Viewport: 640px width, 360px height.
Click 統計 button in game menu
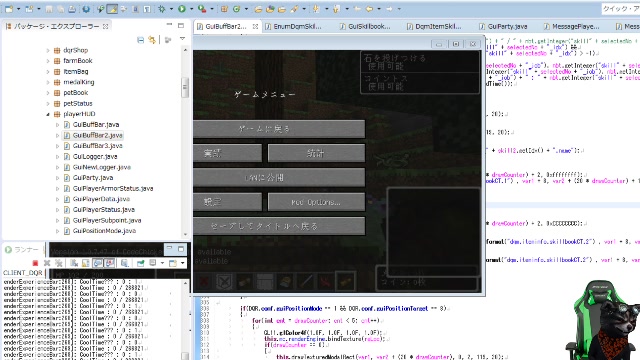(316, 153)
